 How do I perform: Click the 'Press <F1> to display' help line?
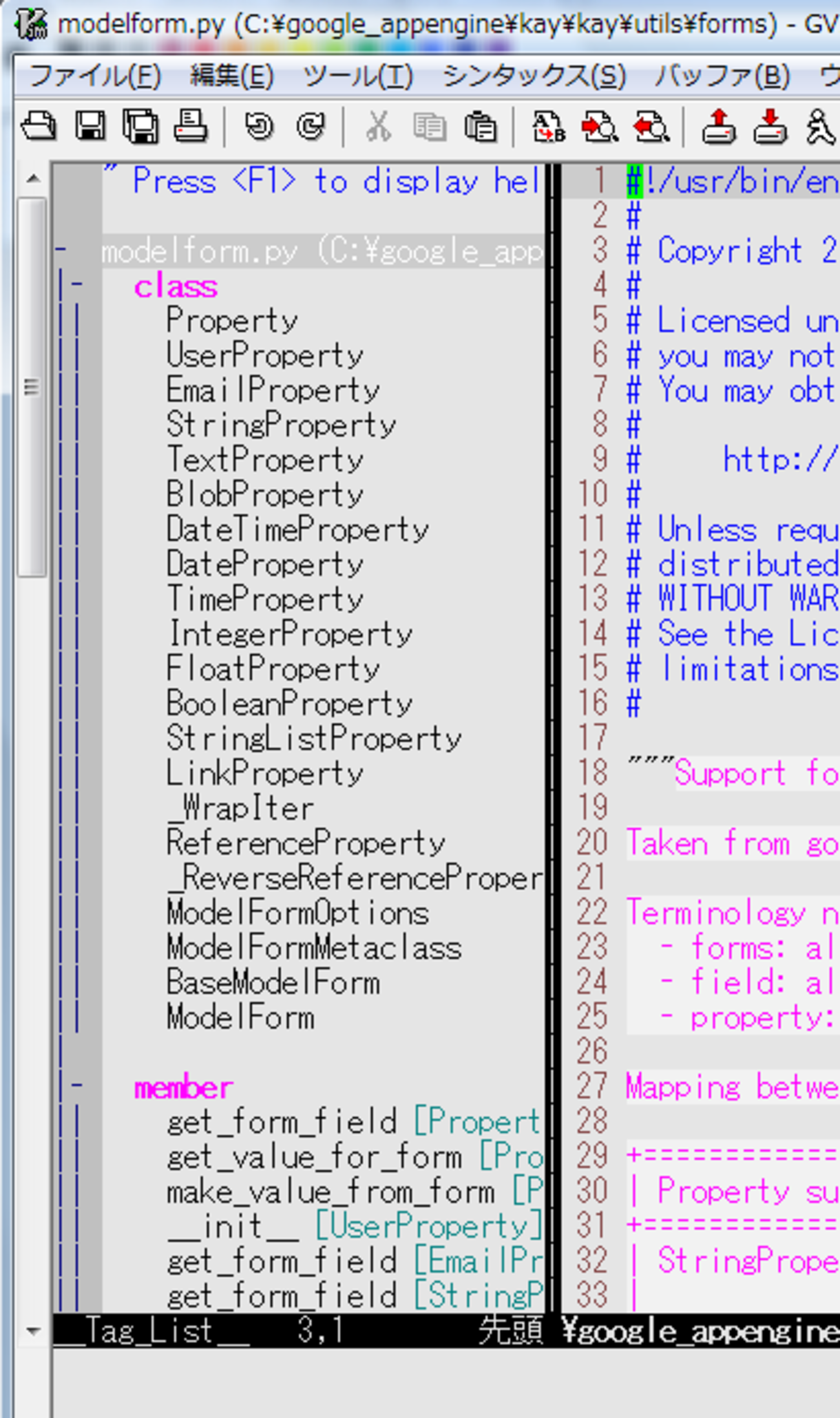[323, 181]
